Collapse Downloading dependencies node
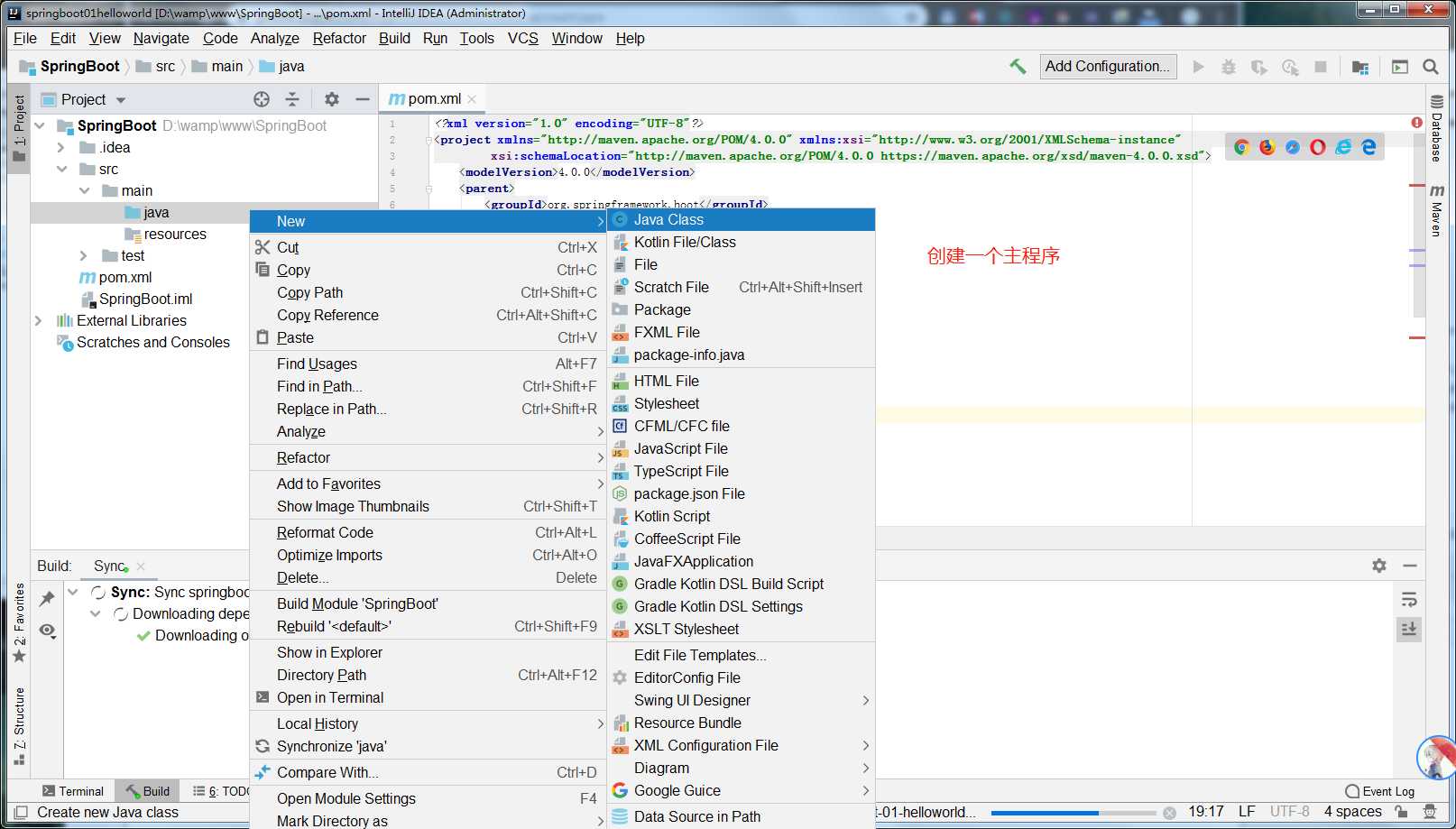 tap(96, 613)
